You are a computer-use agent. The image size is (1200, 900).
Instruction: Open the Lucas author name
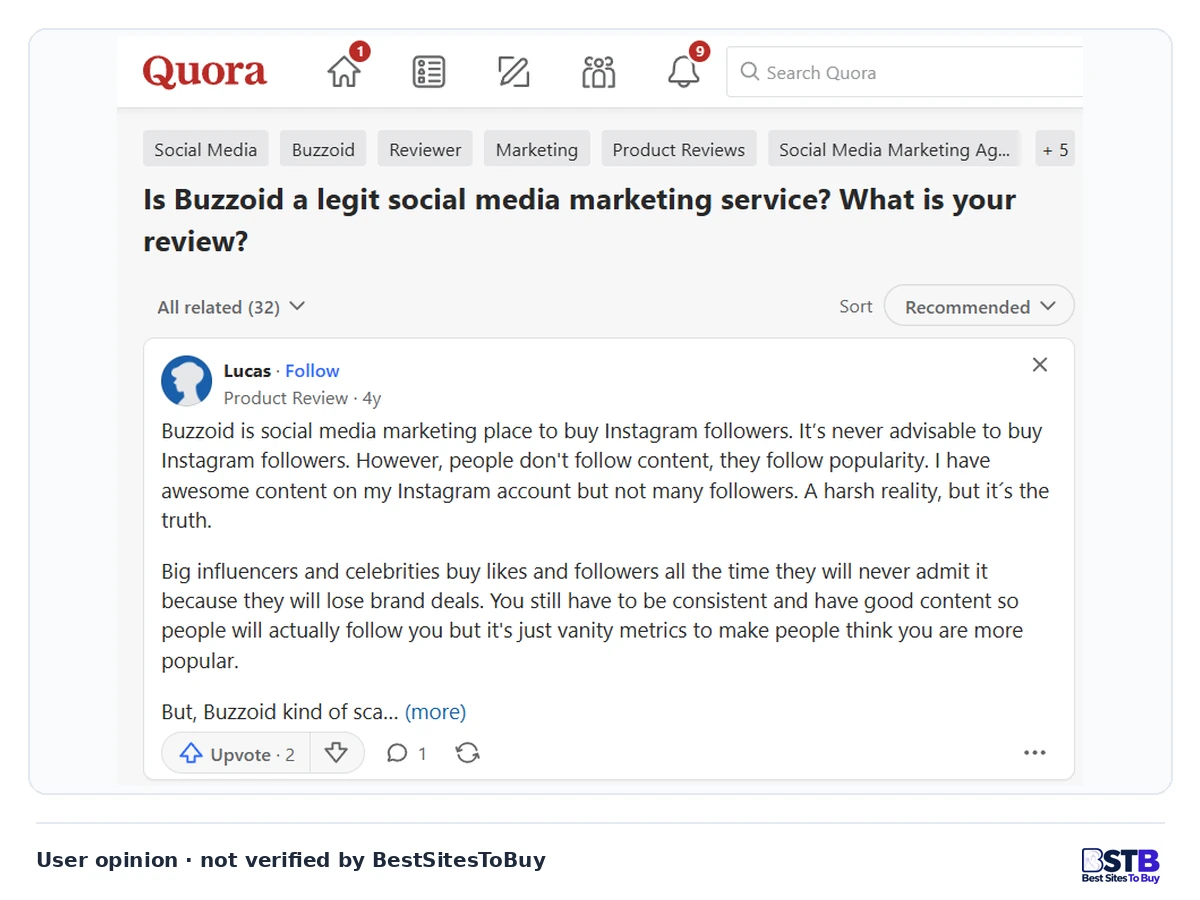coord(247,371)
